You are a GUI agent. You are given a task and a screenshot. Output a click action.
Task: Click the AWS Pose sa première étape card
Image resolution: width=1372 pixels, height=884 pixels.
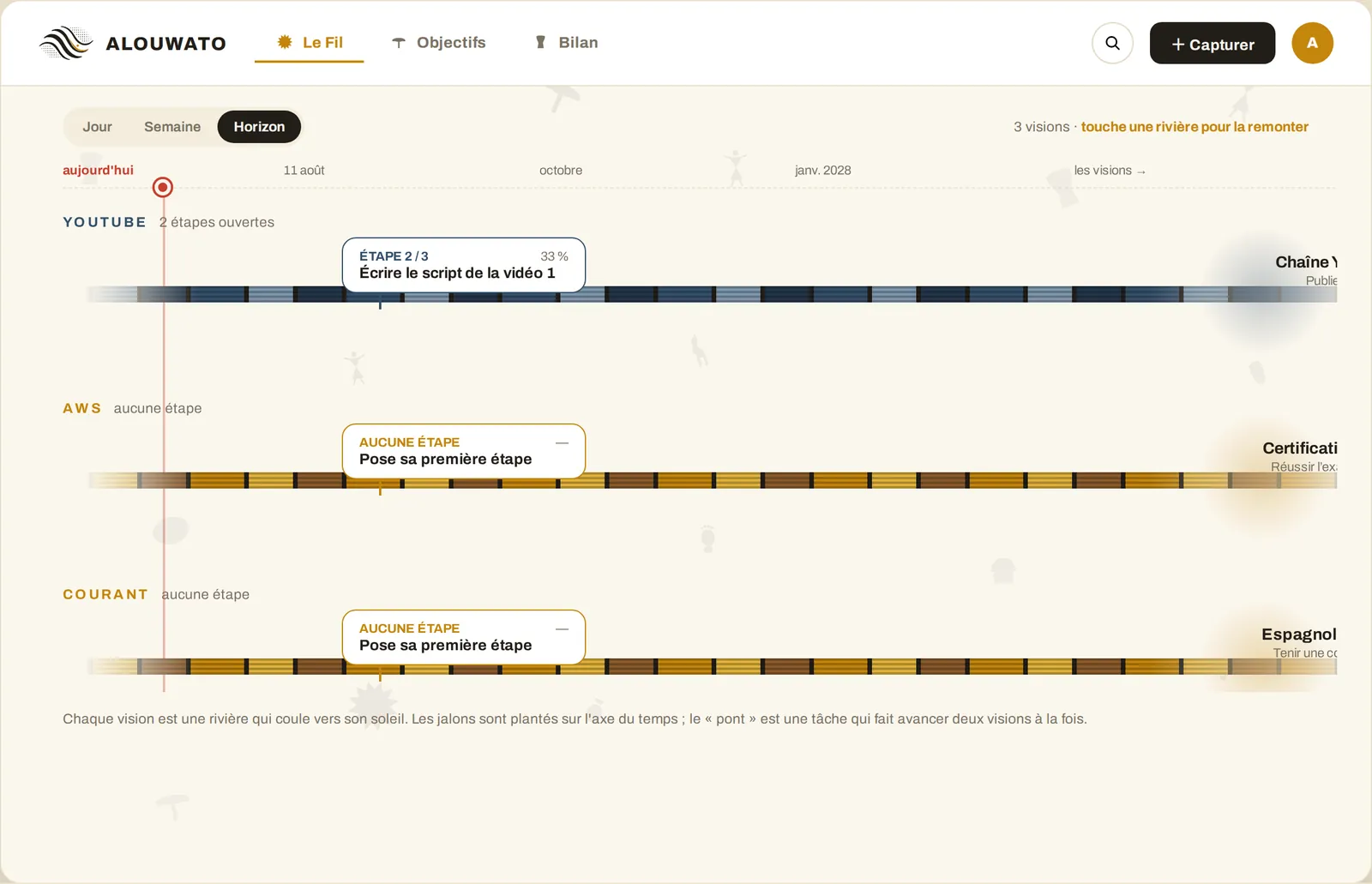point(464,451)
